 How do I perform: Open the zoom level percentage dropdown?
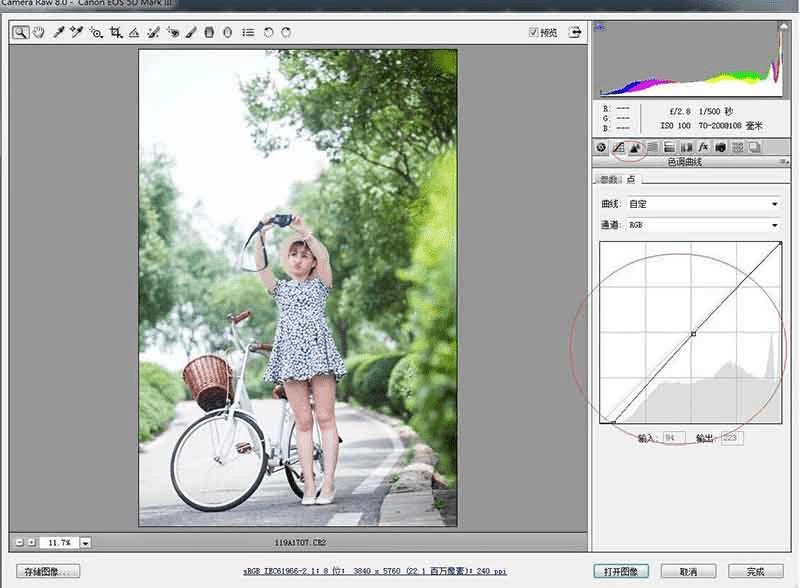(85, 542)
